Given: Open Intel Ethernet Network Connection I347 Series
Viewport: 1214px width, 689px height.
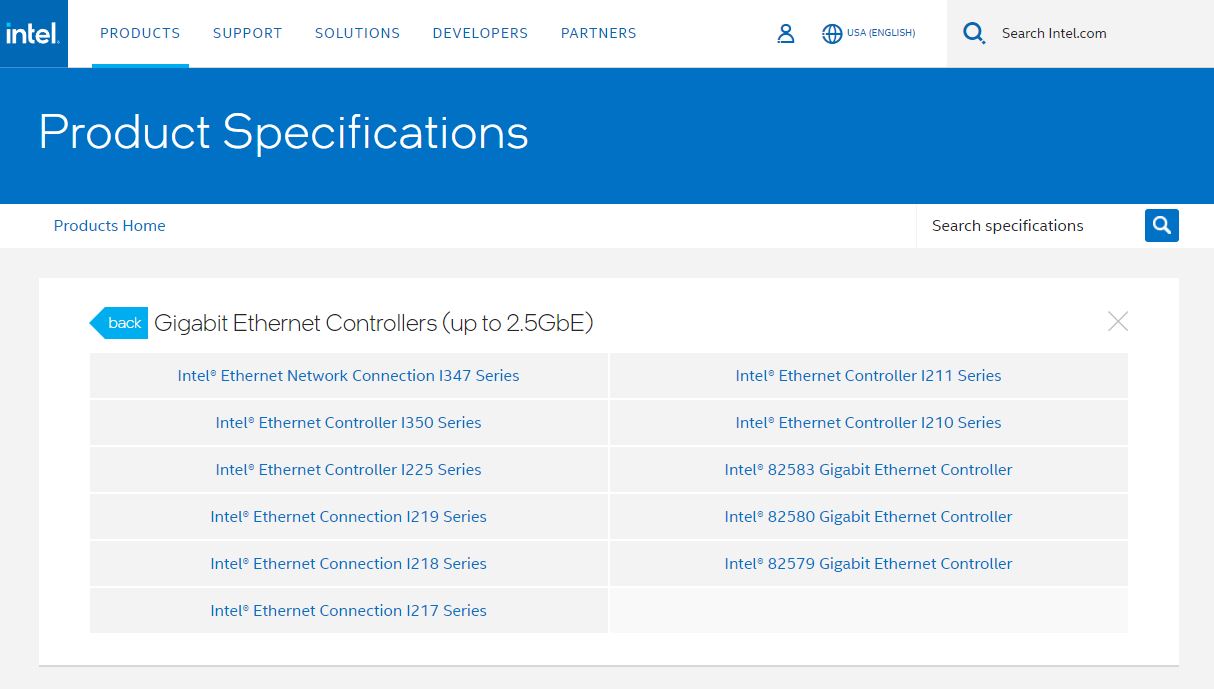Looking at the screenshot, I should pyautogui.click(x=348, y=376).
